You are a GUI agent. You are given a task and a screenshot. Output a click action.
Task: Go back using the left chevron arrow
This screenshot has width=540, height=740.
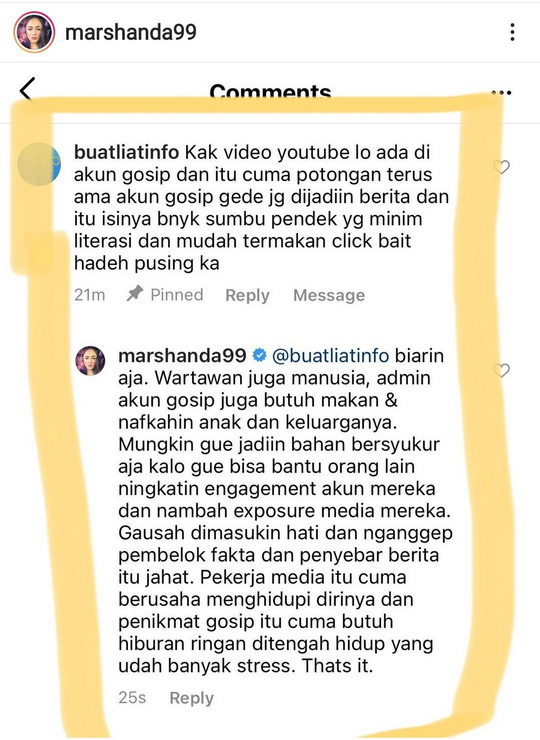[27, 89]
